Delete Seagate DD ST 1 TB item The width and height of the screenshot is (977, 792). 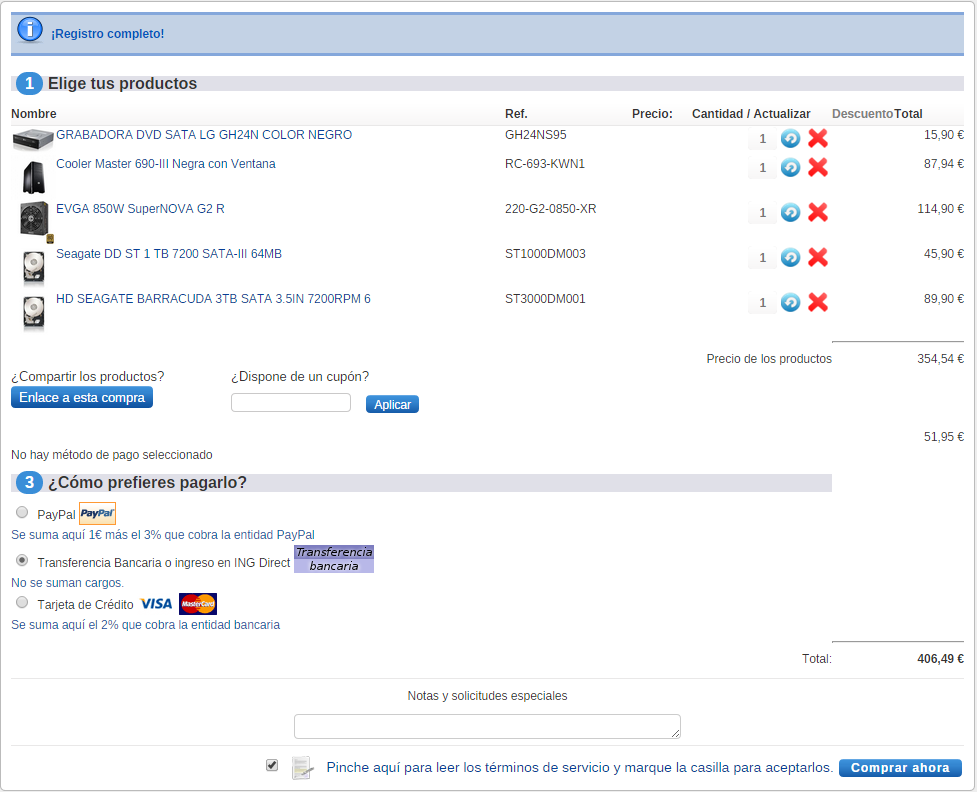[817, 257]
